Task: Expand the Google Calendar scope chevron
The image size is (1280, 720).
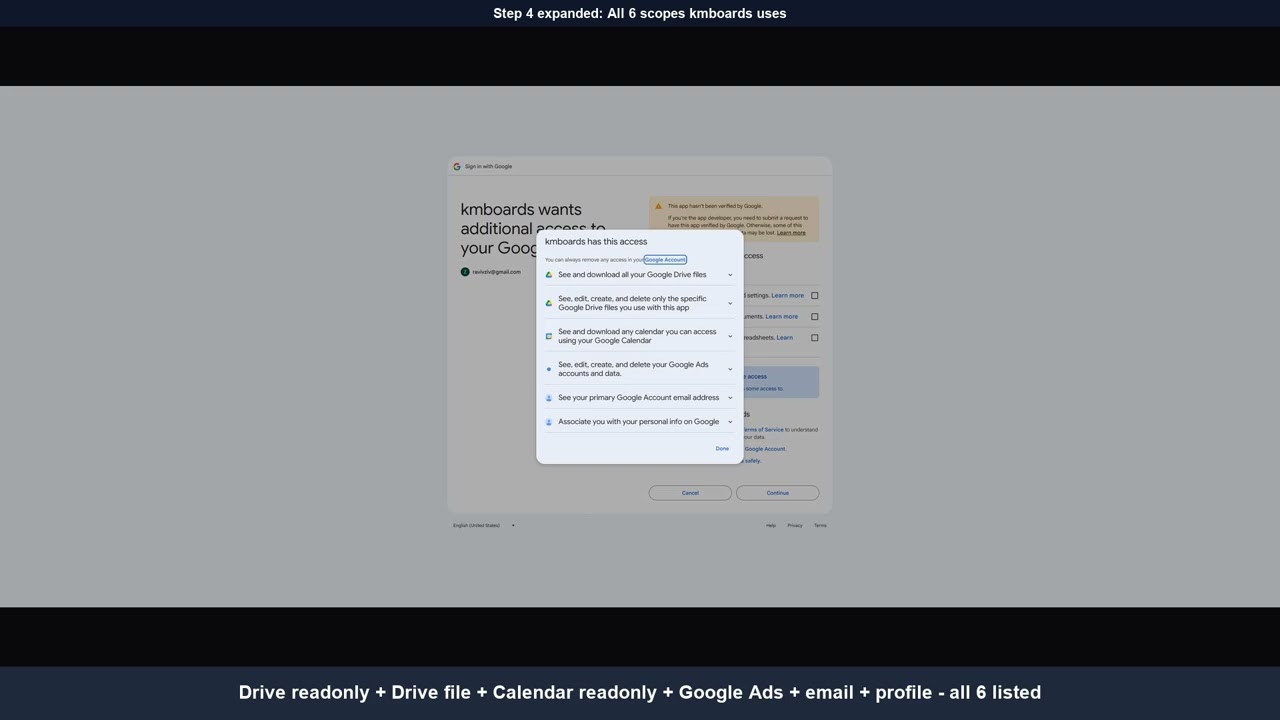Action: 730,336
